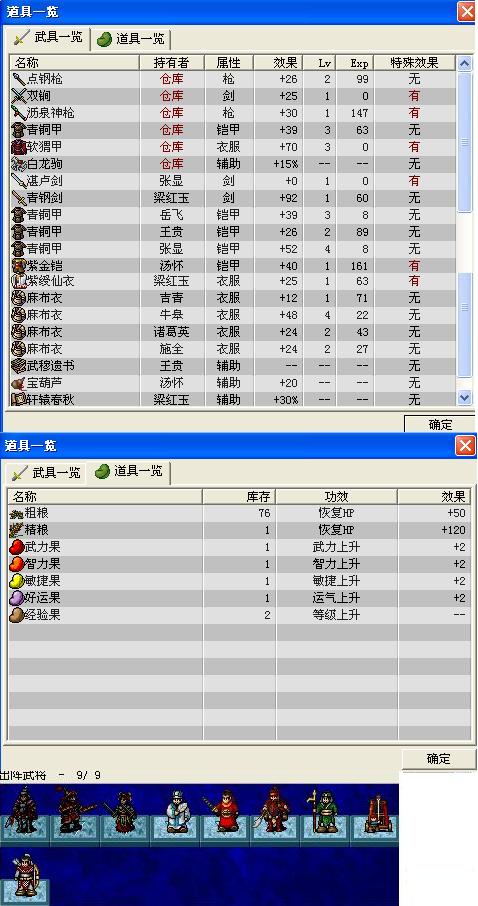This screenshot has width=478, height=906.
Task: Click the 青钢剑 sword icon
Action: pos(18,198)
